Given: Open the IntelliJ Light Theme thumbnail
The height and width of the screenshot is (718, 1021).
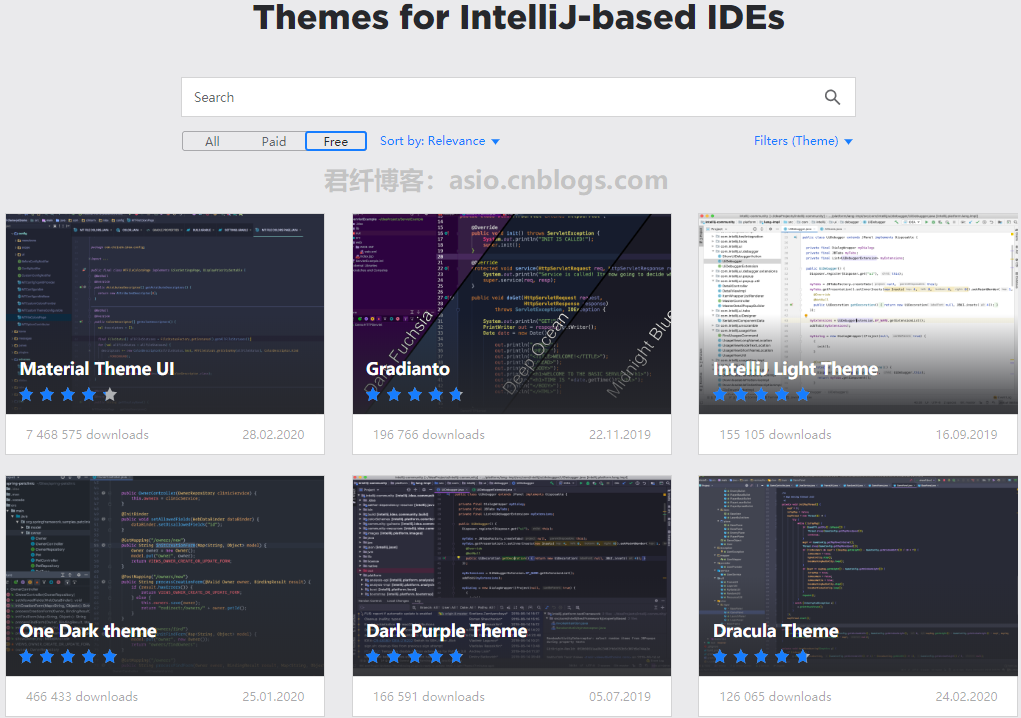Looking at the screenshot, I should click(x=858, y=314).
